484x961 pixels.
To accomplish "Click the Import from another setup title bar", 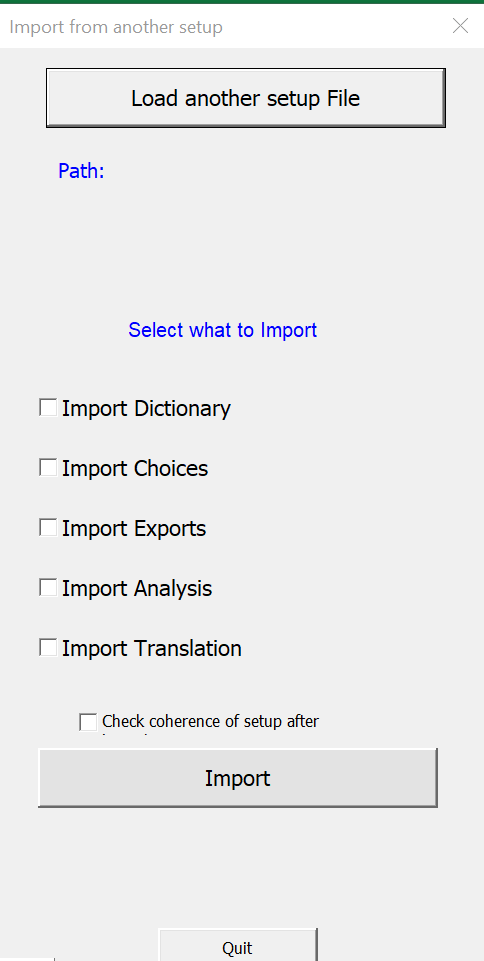I will click(x=242, y=27).
